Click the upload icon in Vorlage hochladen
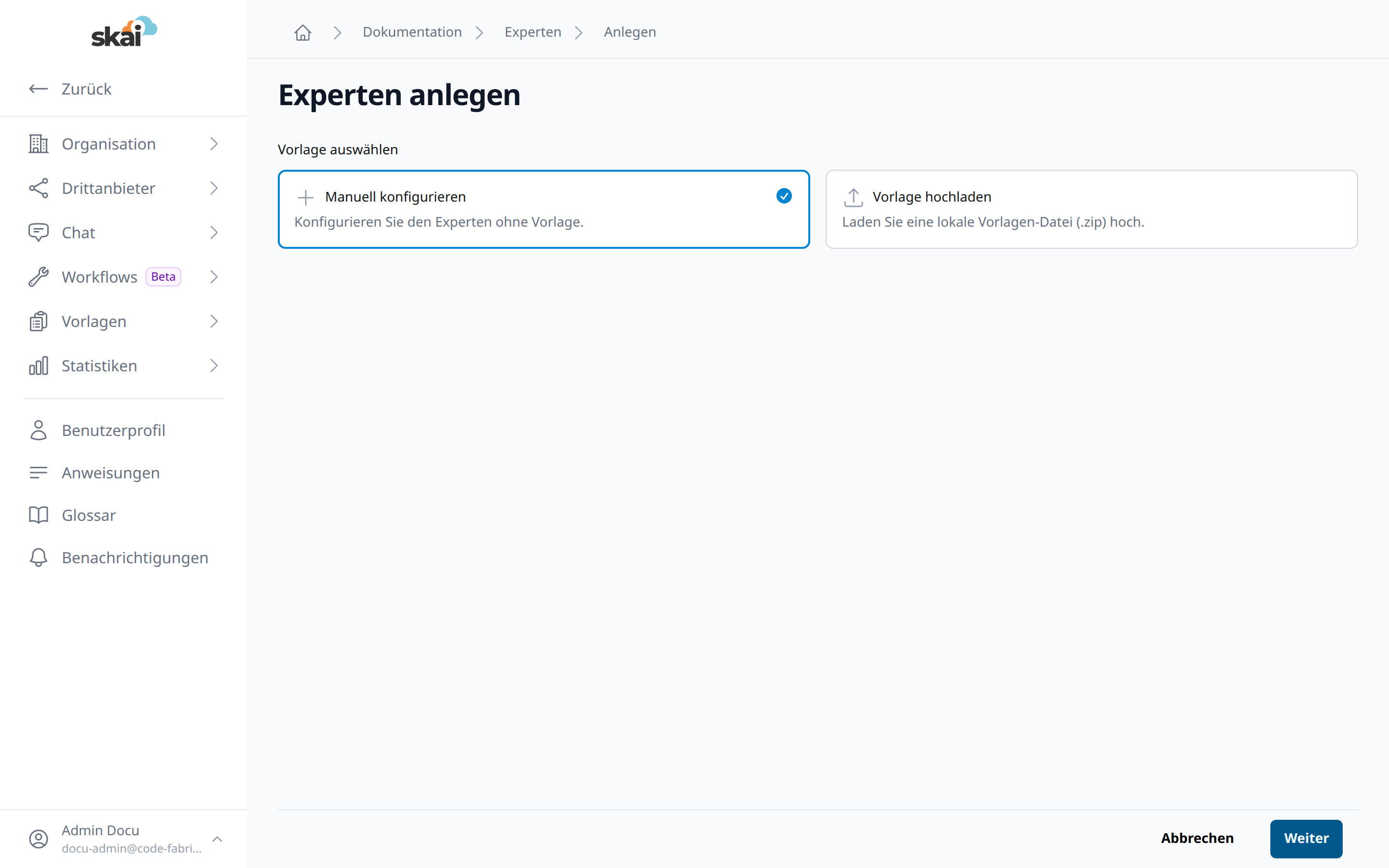 click(854, 198)
